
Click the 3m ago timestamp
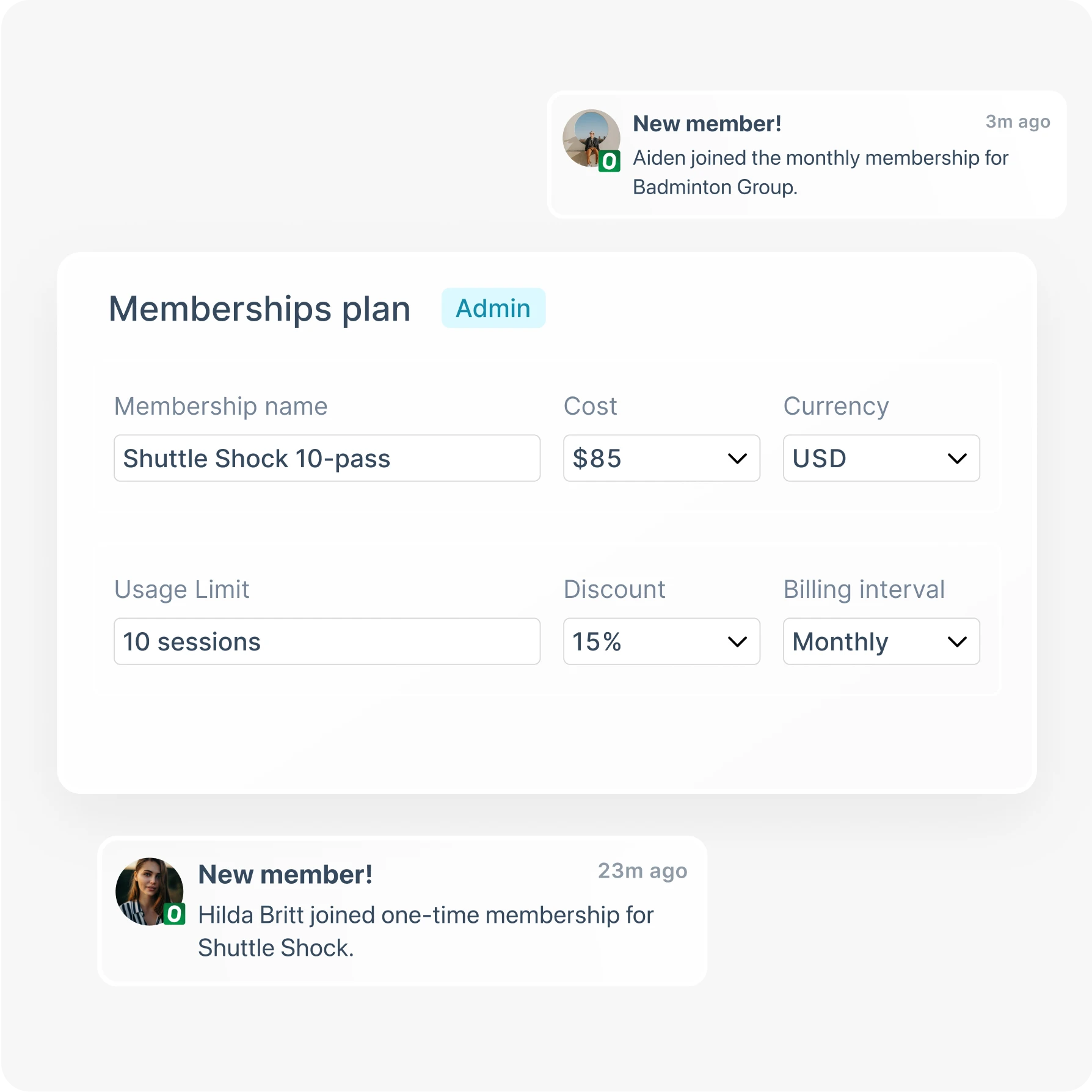click(x=1017, y=122)
